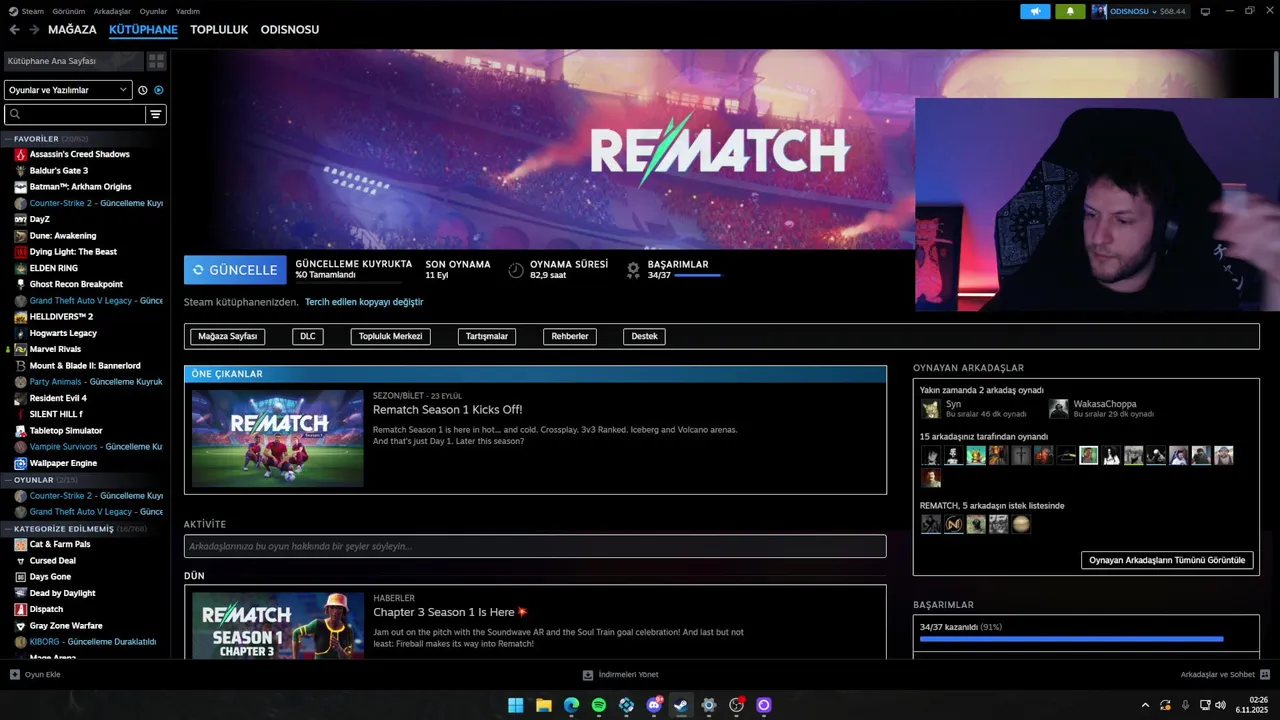Open the Mağaza Sayfası button
Viewport: 1280px width, 720px height.
coord(228,336)
